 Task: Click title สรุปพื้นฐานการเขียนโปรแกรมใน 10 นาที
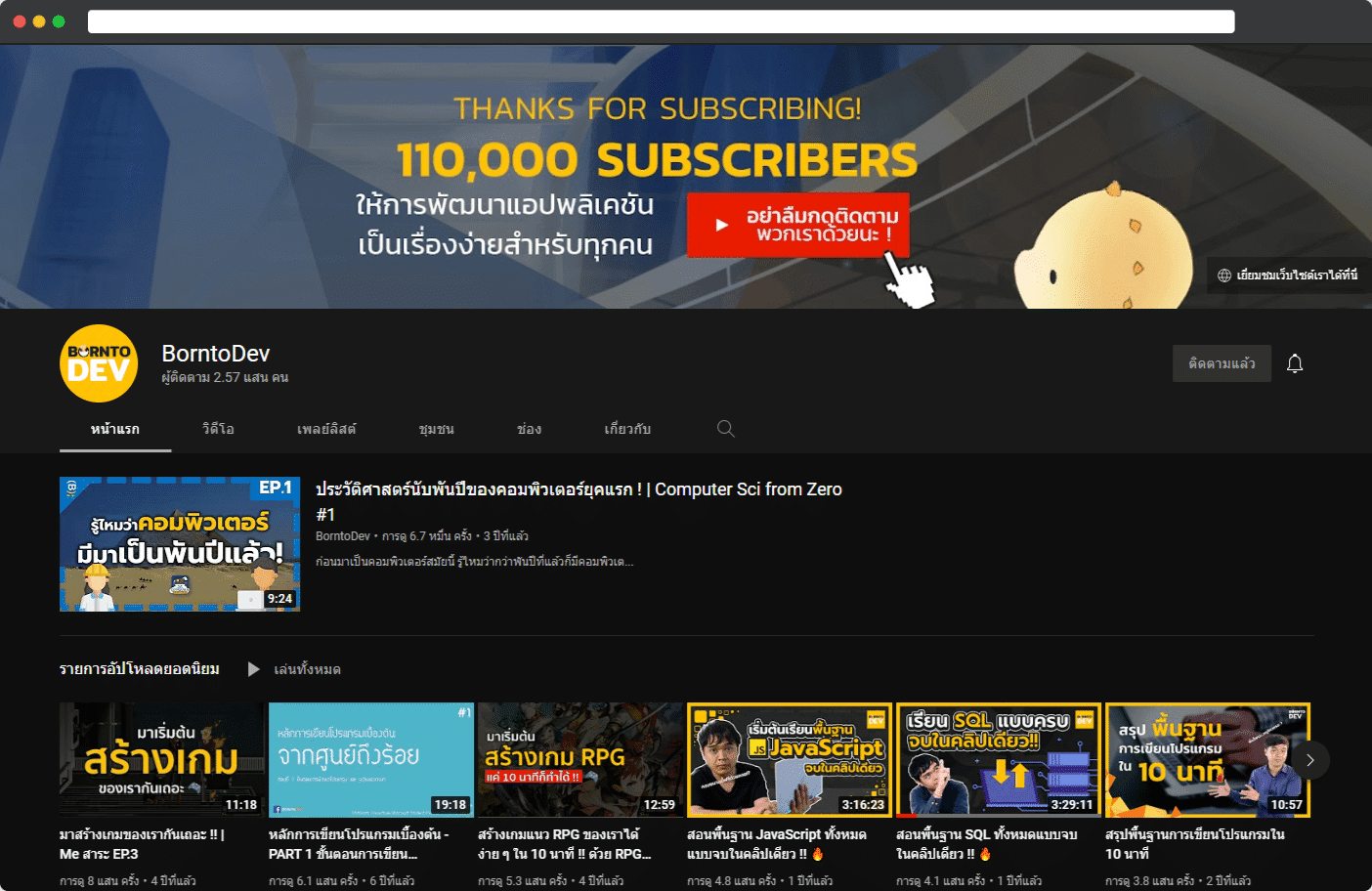coord(1195,844)
